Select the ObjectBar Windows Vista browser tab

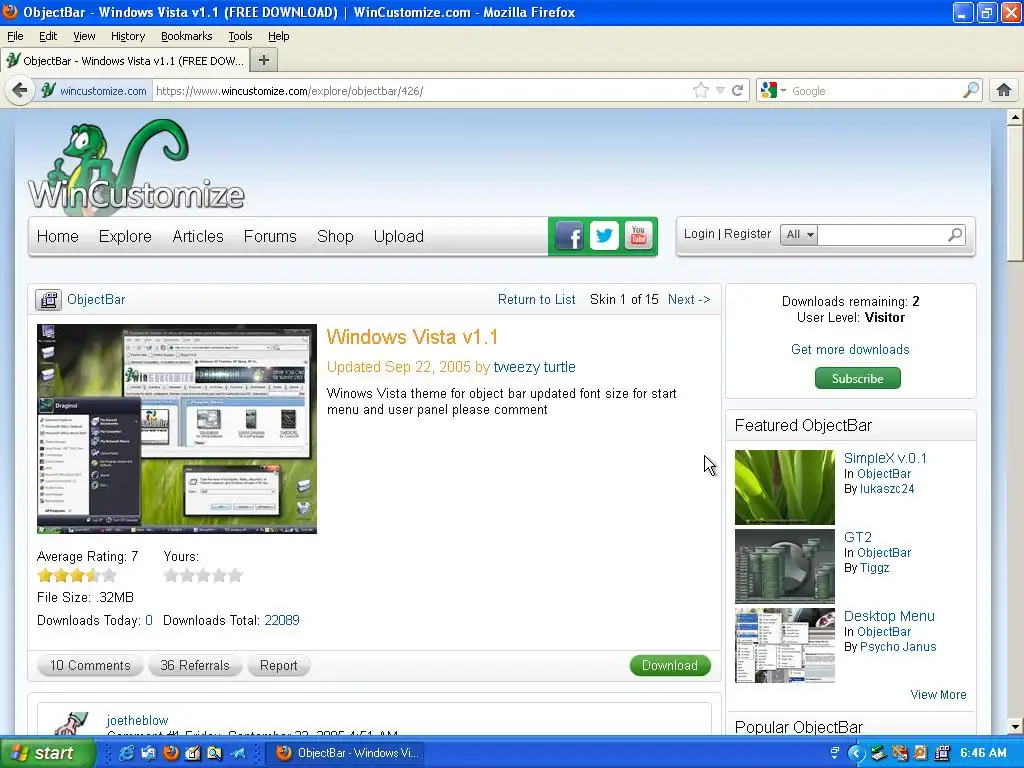pos(125,60)
